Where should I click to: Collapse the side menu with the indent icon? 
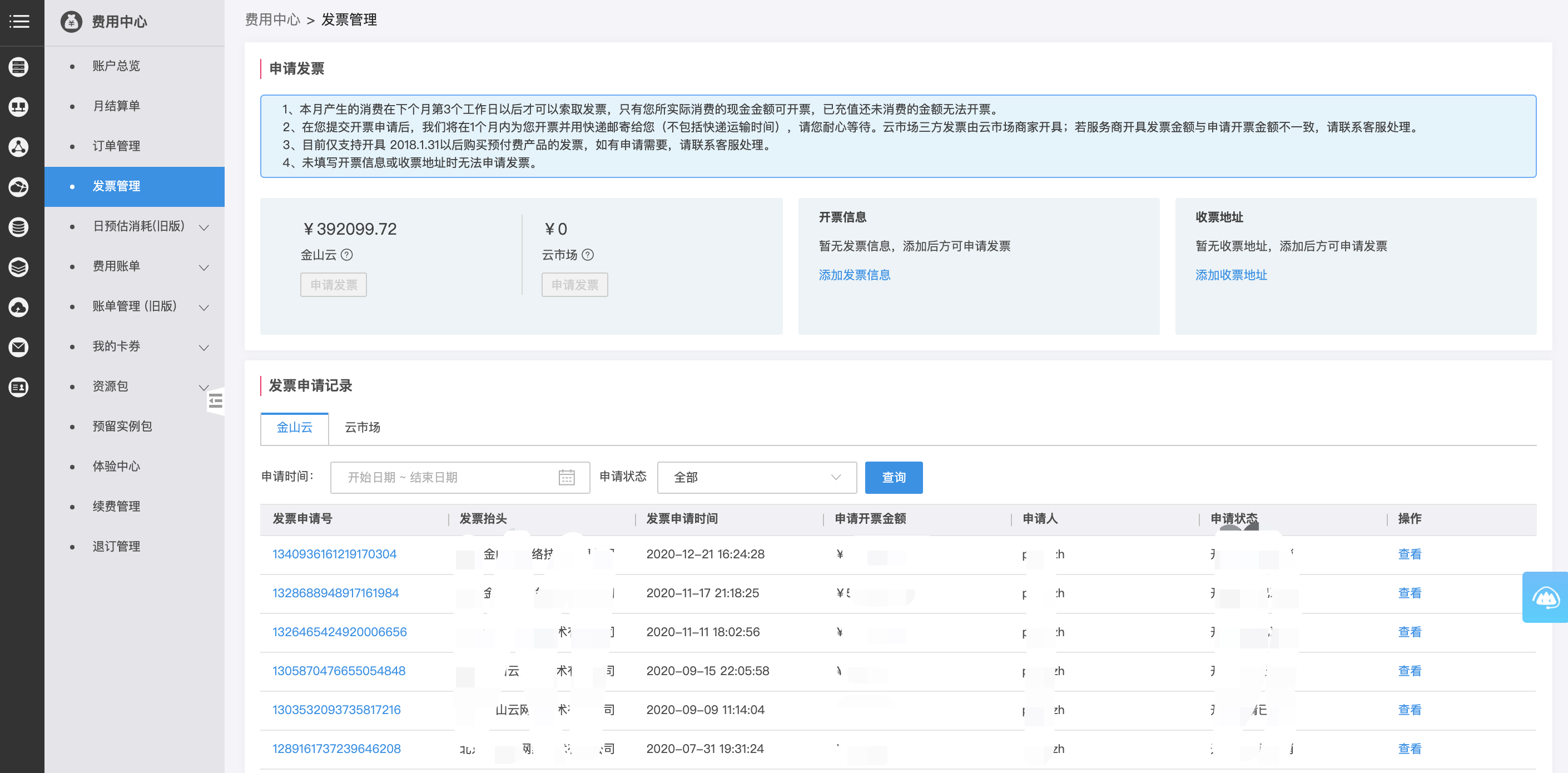pyautogui.click(x=216, y=401)
